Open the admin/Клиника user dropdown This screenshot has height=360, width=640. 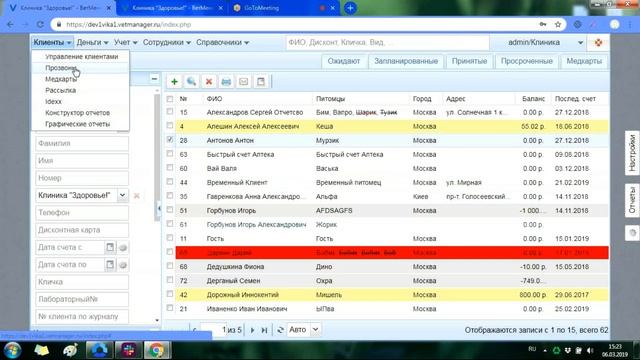click(580, 42)
